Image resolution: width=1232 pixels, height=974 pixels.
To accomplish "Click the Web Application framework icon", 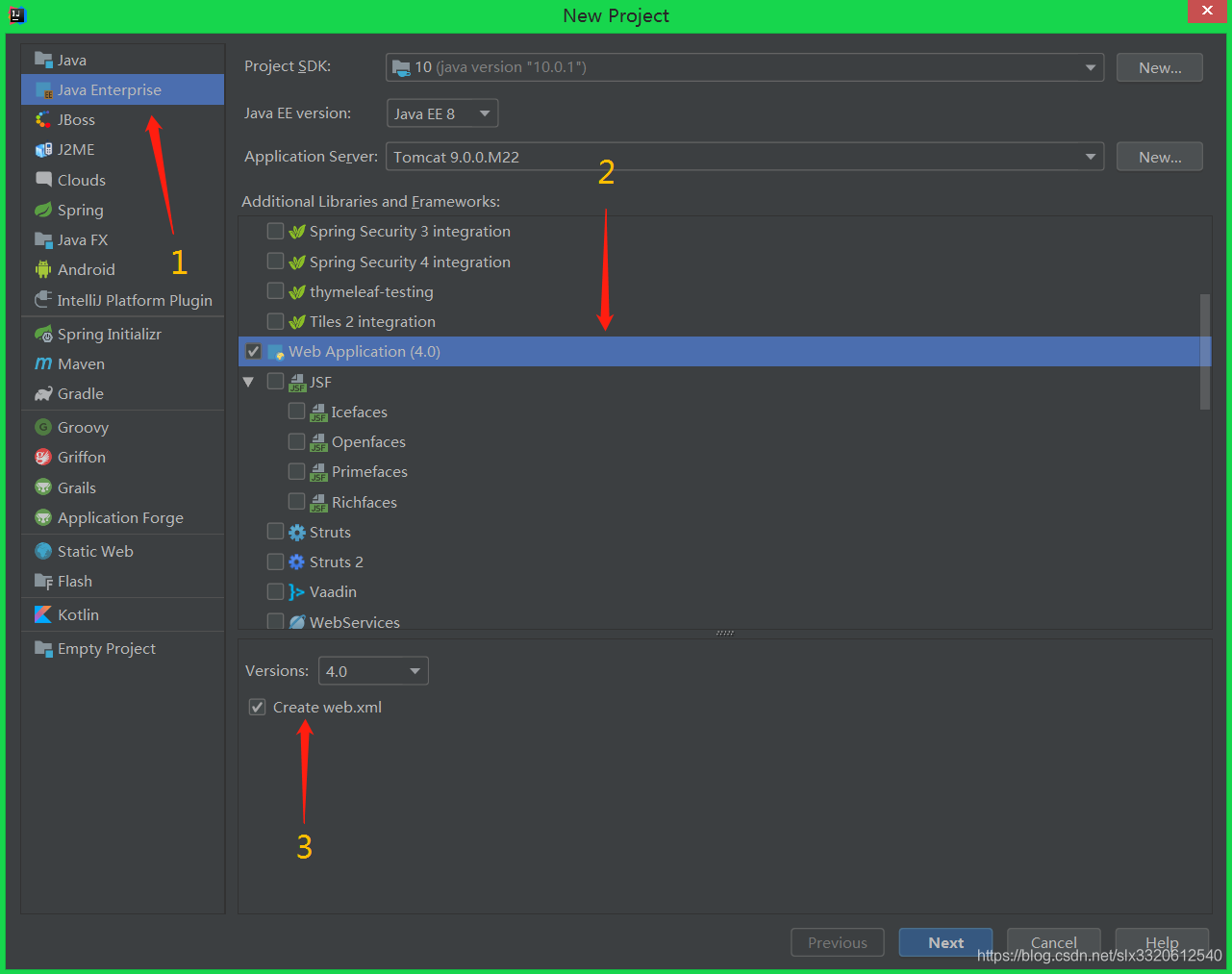I will [x=276, y=352].
